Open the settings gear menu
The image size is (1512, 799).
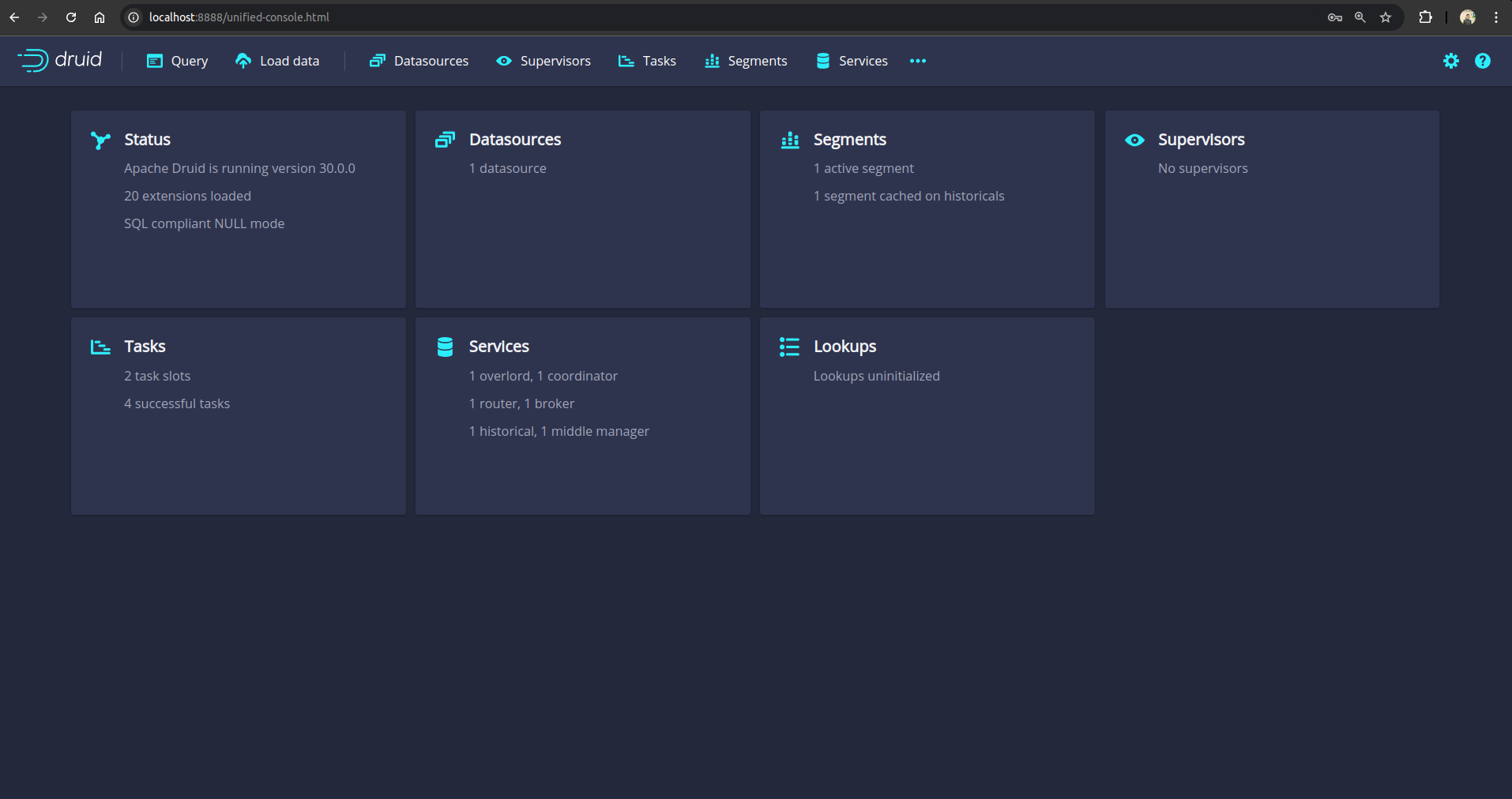click(1450, 61)
